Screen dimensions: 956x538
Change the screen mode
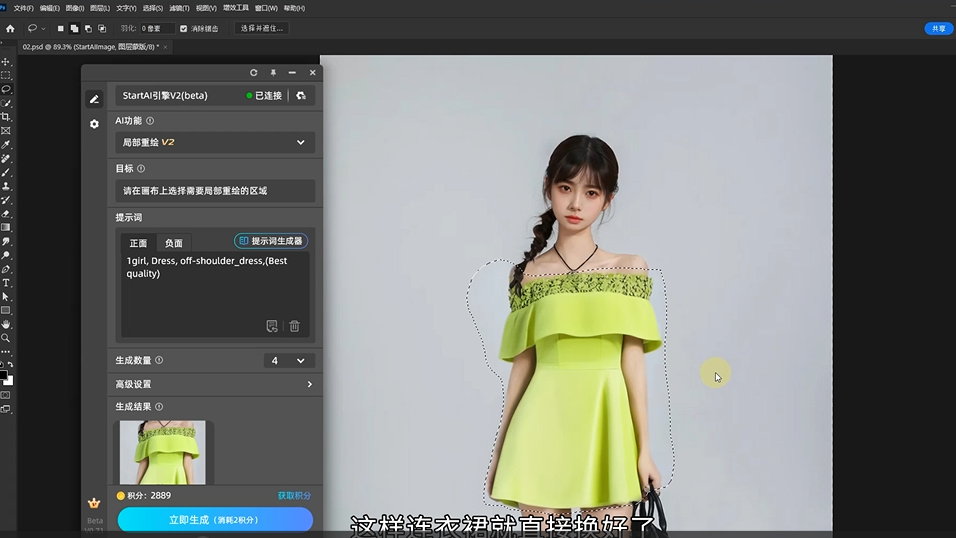click(x=5, y=409)
